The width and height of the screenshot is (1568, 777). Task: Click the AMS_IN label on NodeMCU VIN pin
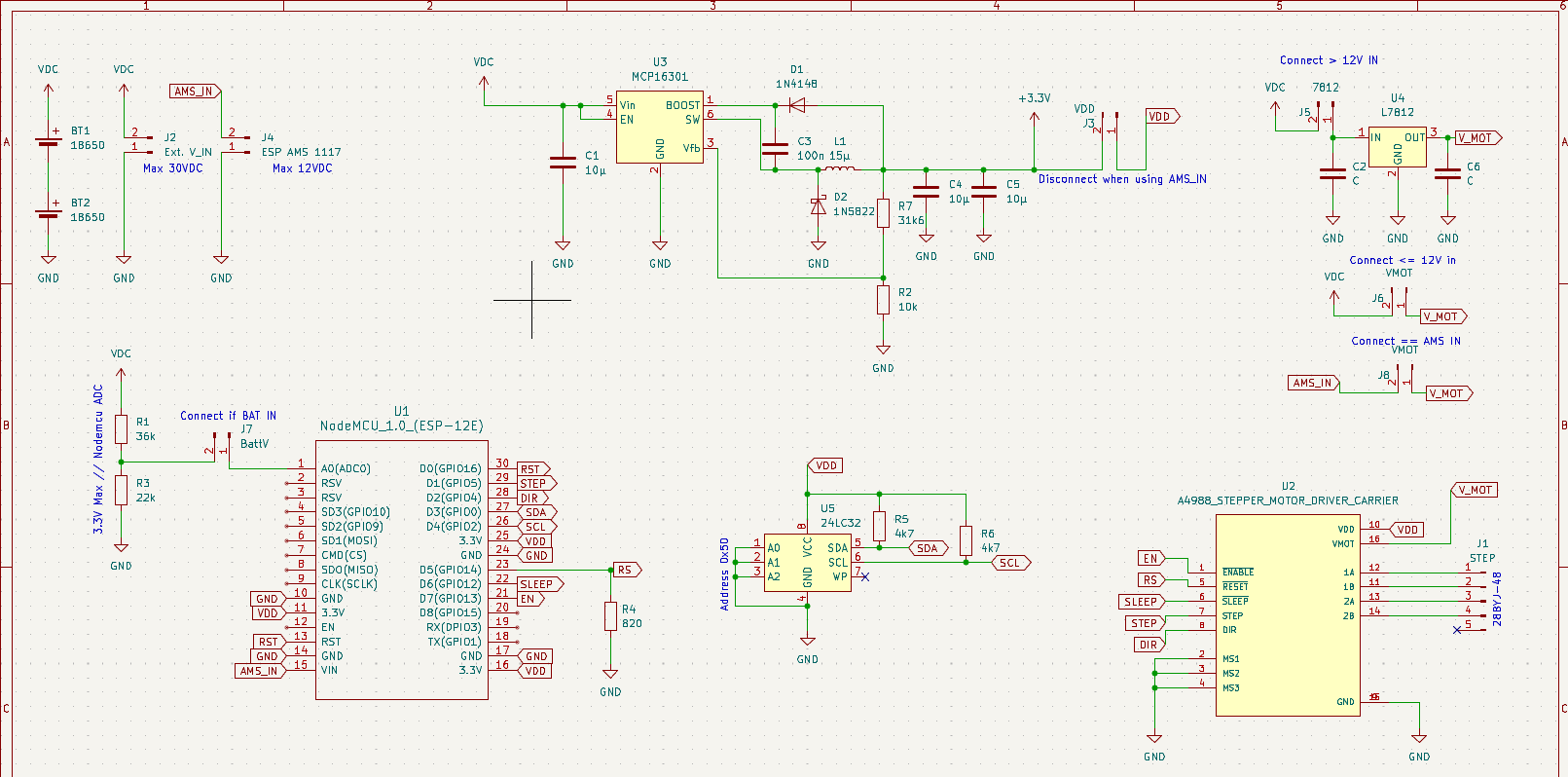coord(261,671)
